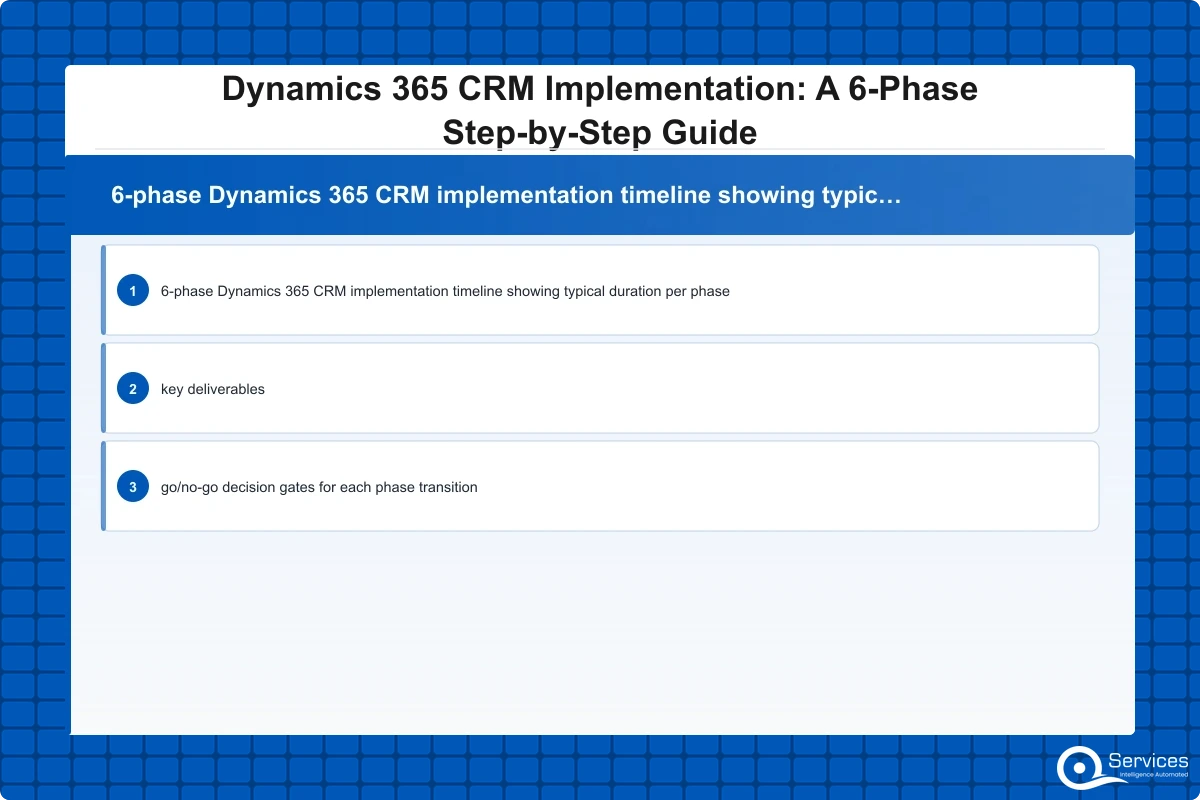1200x800 pixels.
Task: Click the 'Services' brand name text
Action: point(1149,761)
